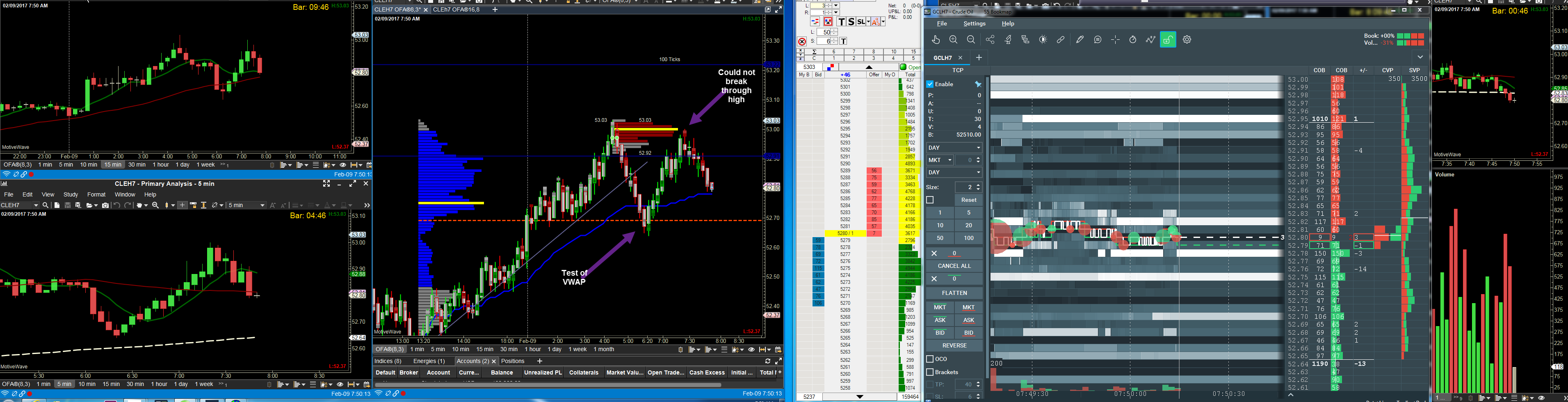Click the red circled X icon in DOM panel
The width and height of the screenshot is (1568, 402).
tap(802, 41)
